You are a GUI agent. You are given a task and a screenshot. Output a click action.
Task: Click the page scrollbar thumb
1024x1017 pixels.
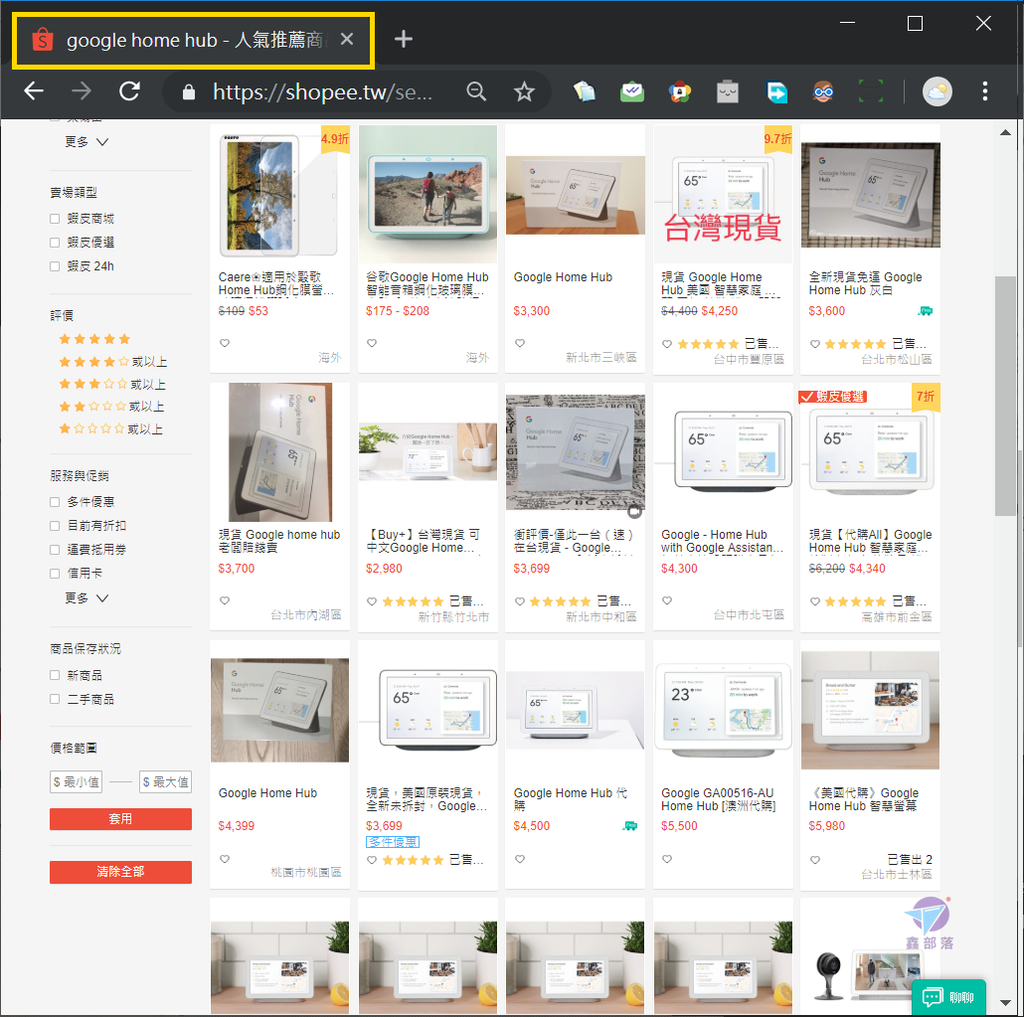point(1005,396)
